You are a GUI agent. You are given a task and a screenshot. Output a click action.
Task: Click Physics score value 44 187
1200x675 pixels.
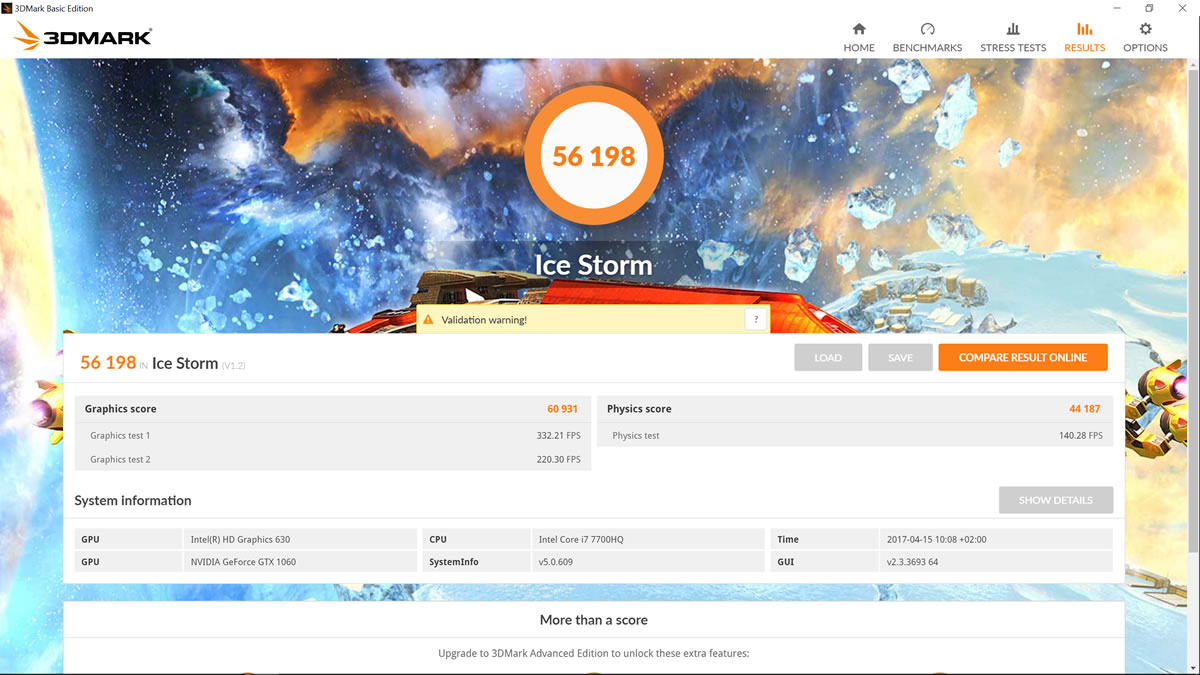click(1084, 409)
